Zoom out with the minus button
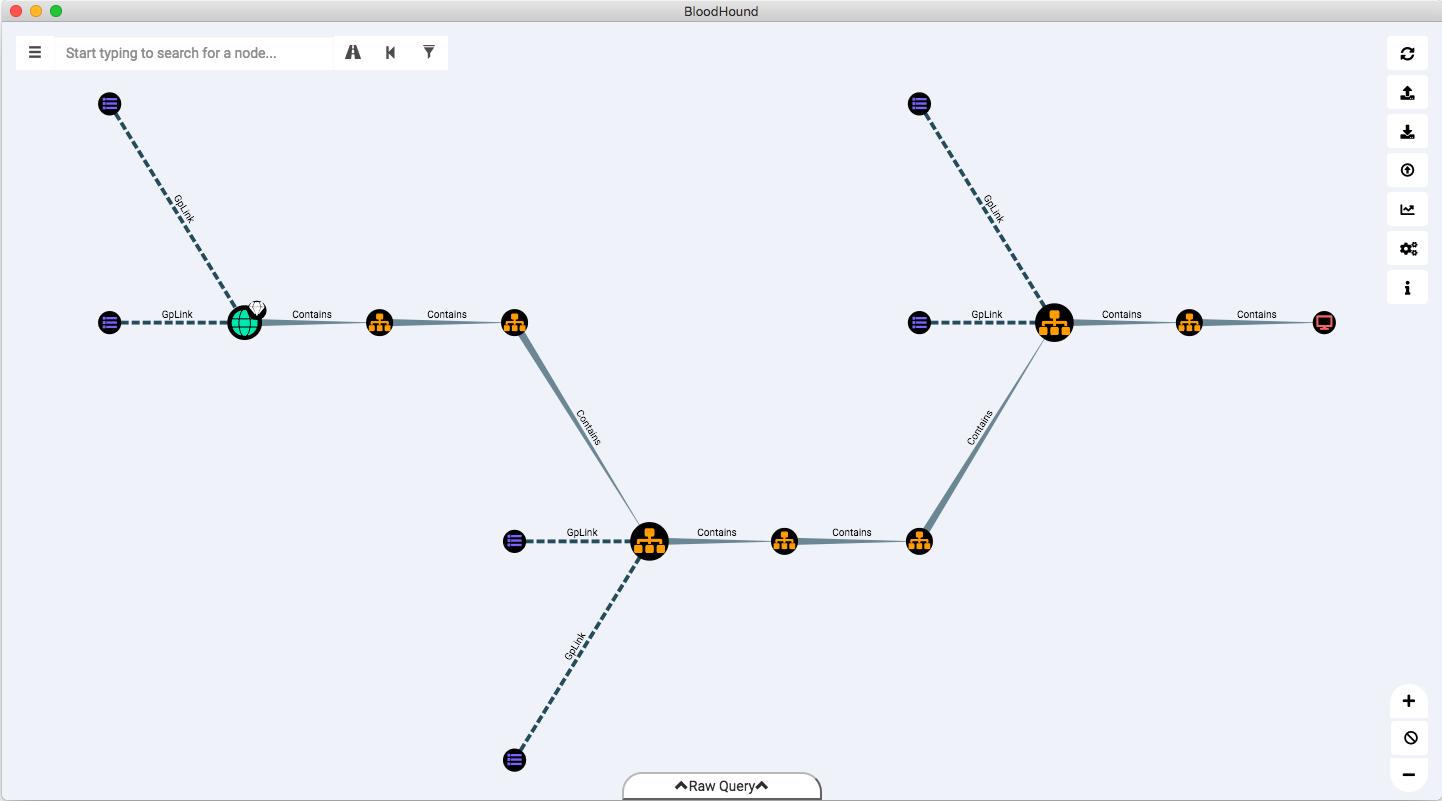This screenshot has width=1442, height=801. pos(1409,774)
